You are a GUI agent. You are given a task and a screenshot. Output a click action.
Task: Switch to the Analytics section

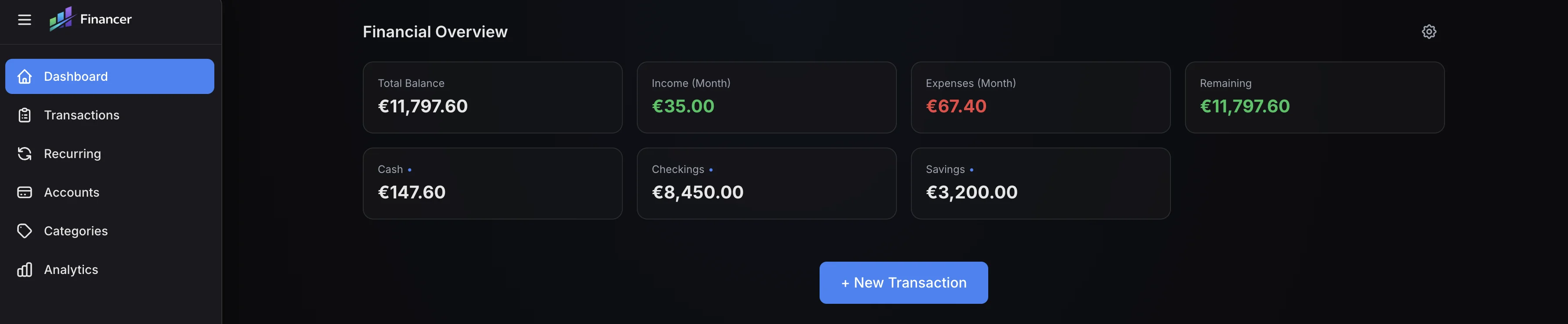point(71,269)
